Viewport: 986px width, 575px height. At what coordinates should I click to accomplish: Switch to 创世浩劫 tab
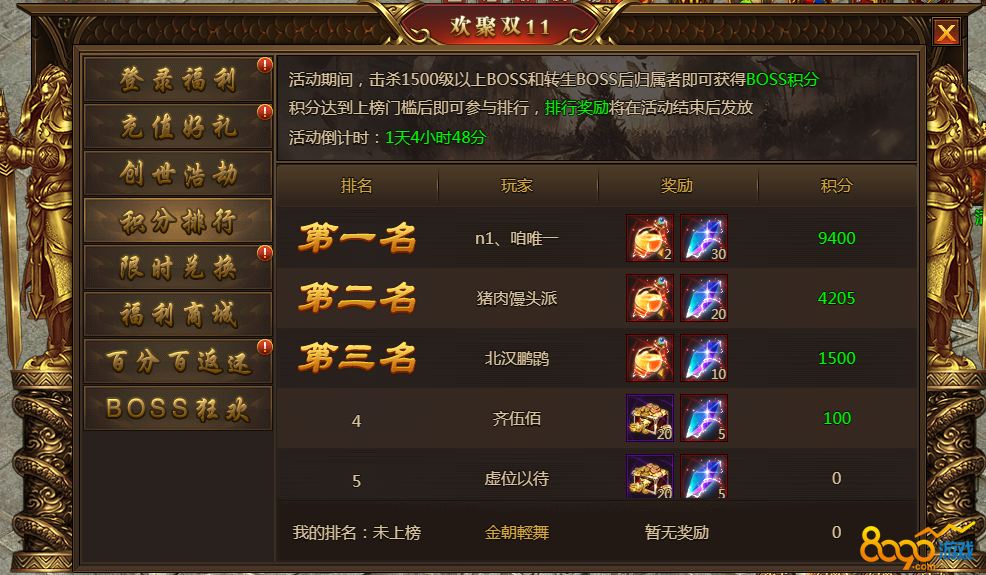[178, 173]
